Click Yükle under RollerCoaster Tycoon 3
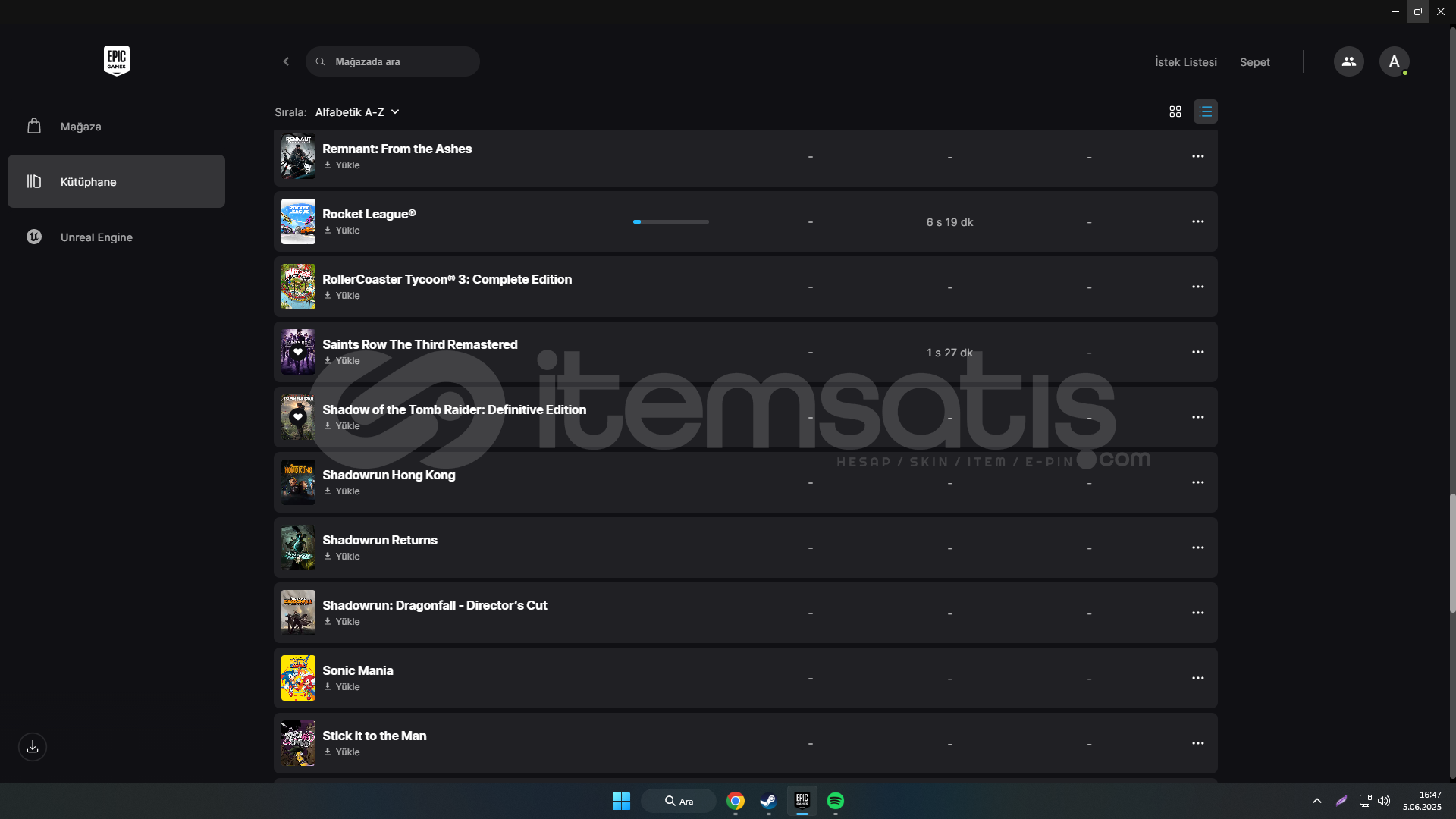Screen dimensions: 1456x819 point(342,296)
